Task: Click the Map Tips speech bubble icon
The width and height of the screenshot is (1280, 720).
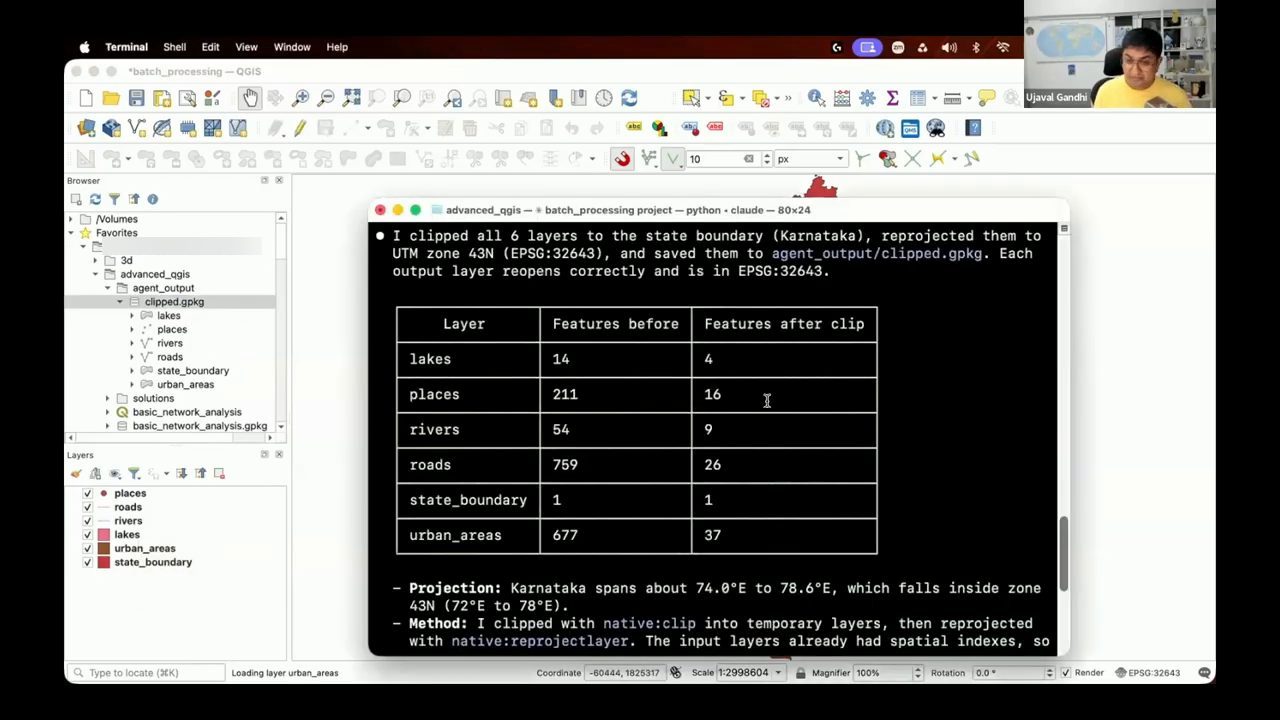Action: (x=987, y=98)
